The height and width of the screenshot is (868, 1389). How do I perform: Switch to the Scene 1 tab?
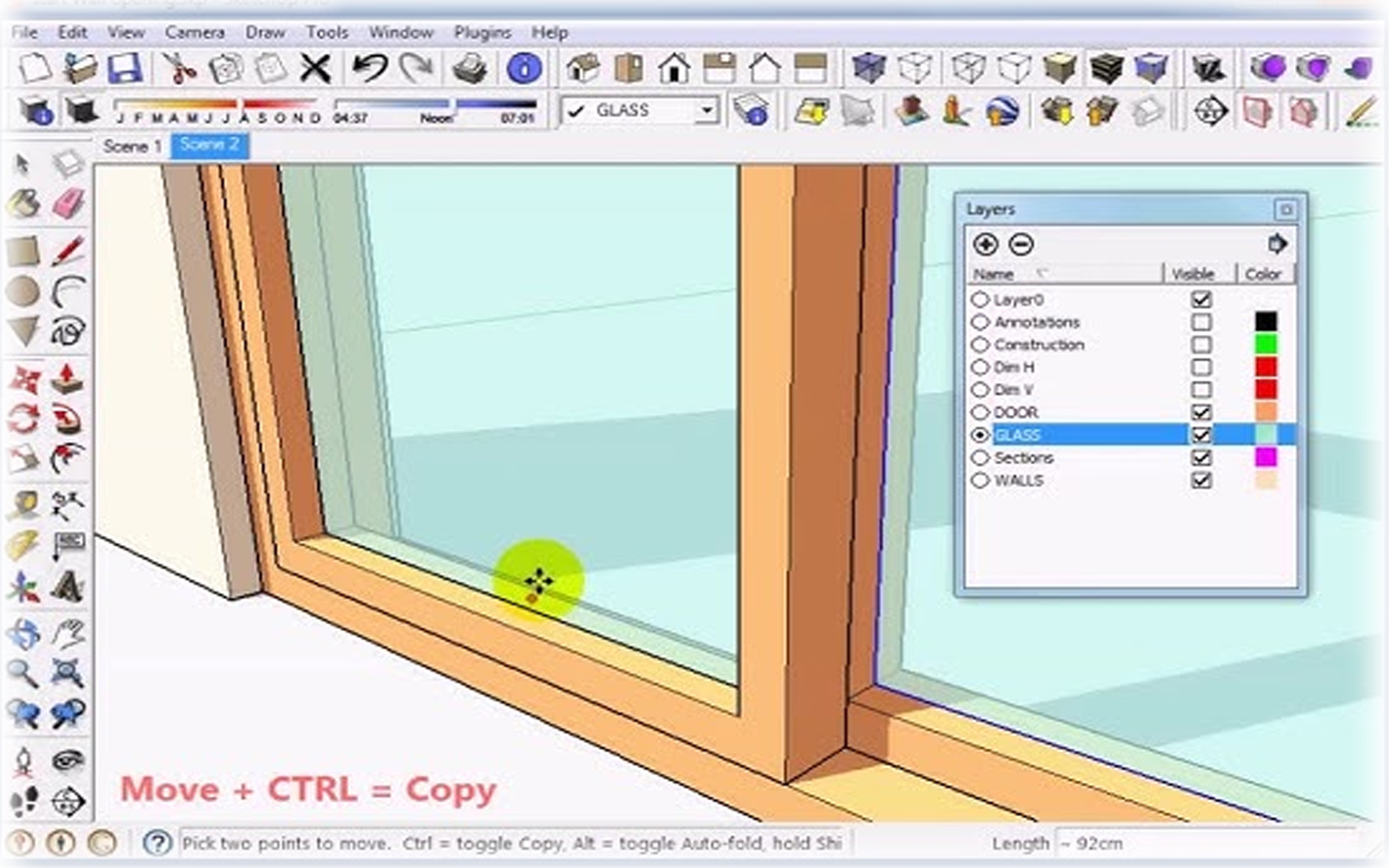132,146
